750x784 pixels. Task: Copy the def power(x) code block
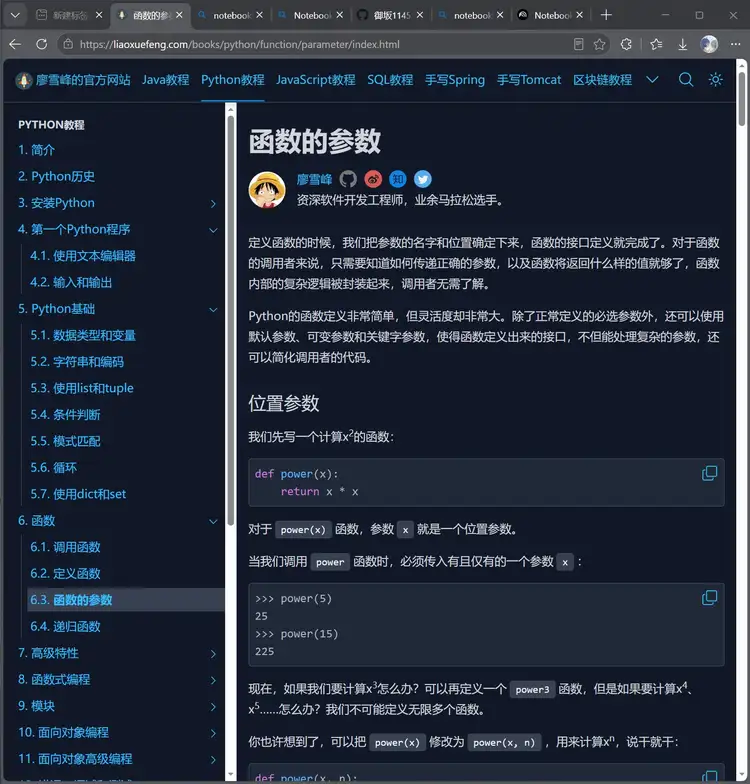click(710, 473)
